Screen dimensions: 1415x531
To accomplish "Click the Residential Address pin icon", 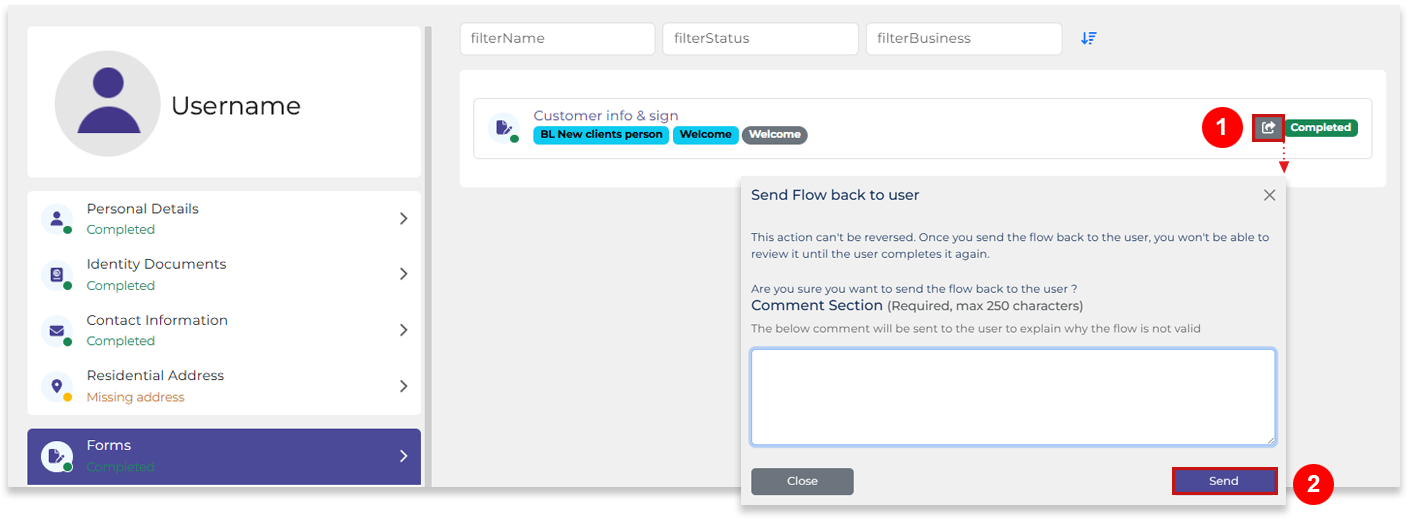I will tap(57, 386).
